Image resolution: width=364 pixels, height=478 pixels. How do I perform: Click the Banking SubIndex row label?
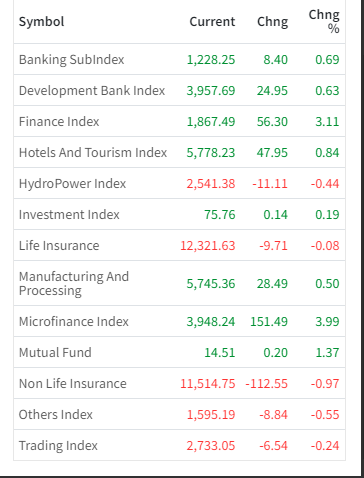[x=71, y=60]
